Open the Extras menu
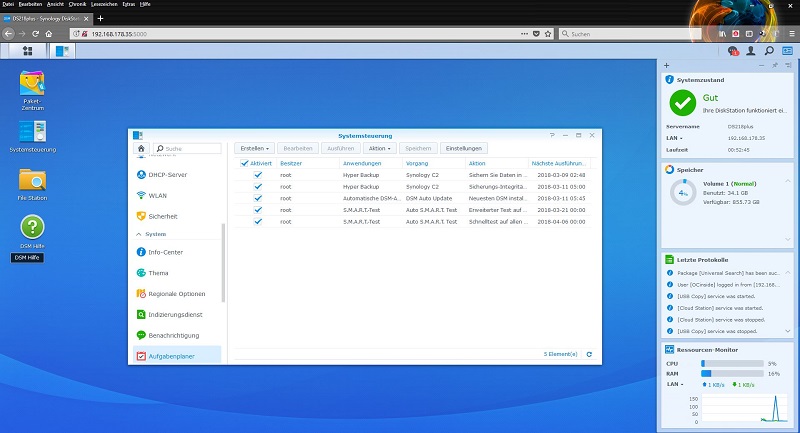This screenshot has width=800, height=433. (129, 4)
